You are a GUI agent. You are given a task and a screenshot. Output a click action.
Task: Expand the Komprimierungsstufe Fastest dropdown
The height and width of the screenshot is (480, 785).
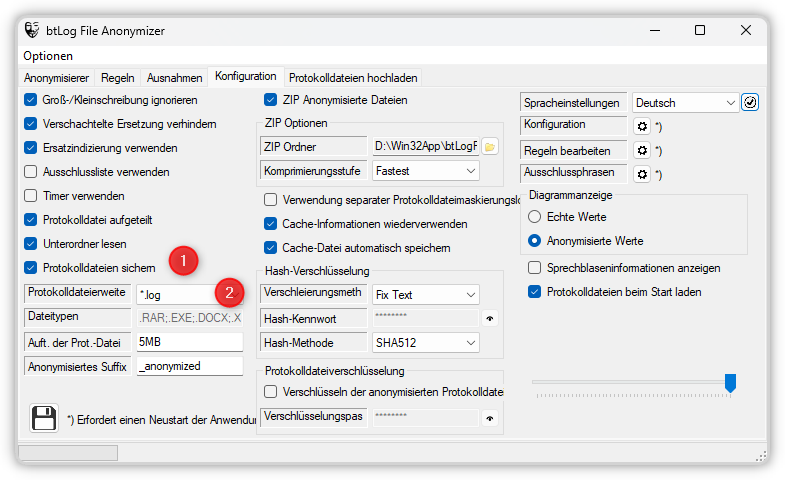[425, 171]
